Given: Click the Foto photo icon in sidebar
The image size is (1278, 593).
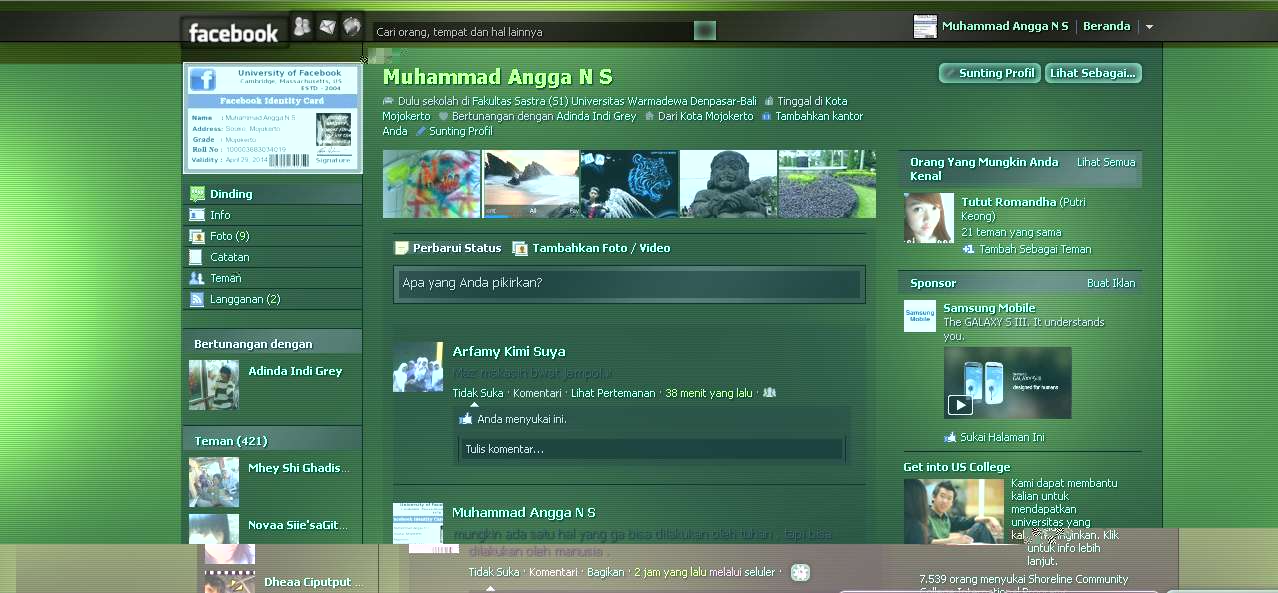Looking at the screenshot, I should (197, 236).
